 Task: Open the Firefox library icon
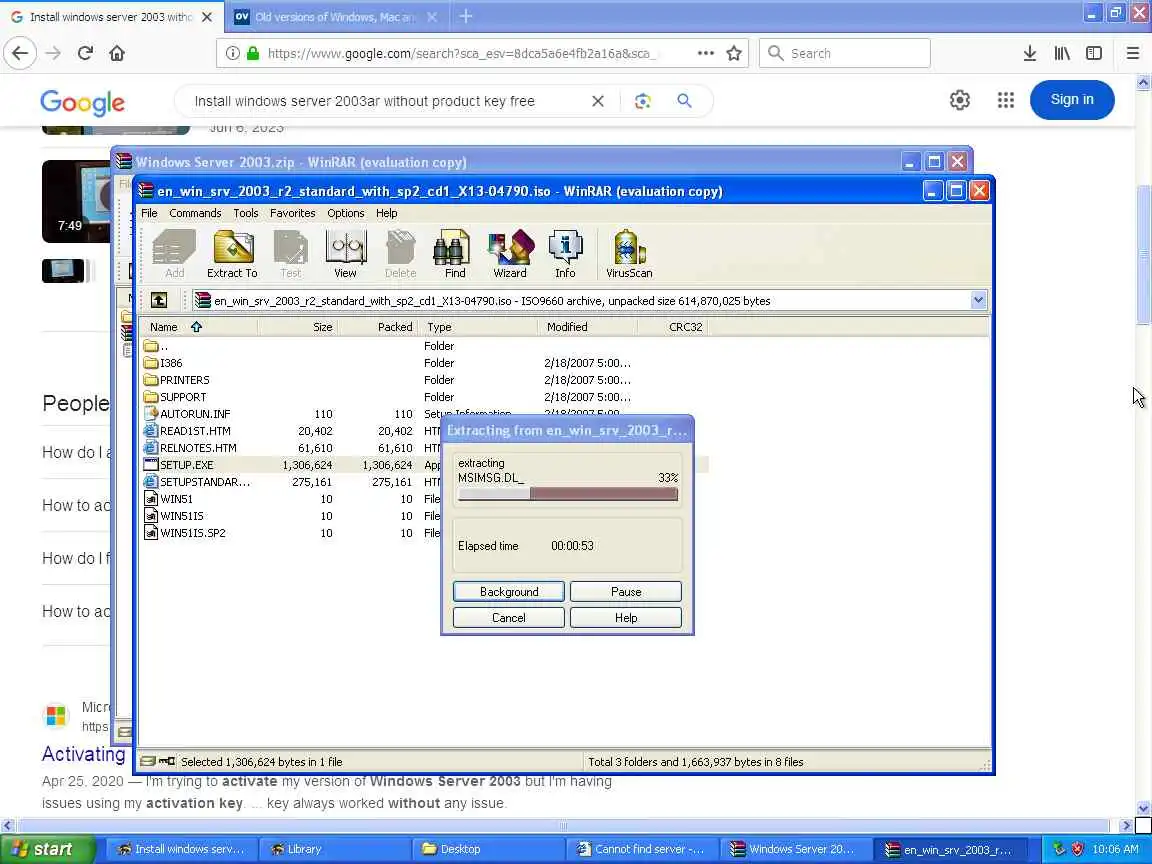pos(1062,53)
